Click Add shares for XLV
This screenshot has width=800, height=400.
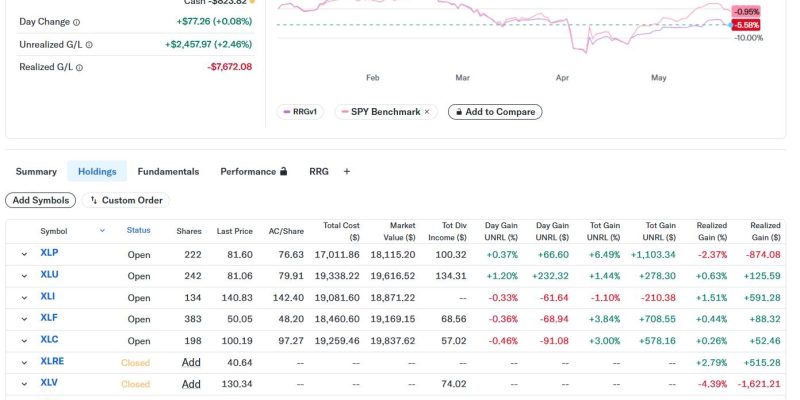pos(191,384)
